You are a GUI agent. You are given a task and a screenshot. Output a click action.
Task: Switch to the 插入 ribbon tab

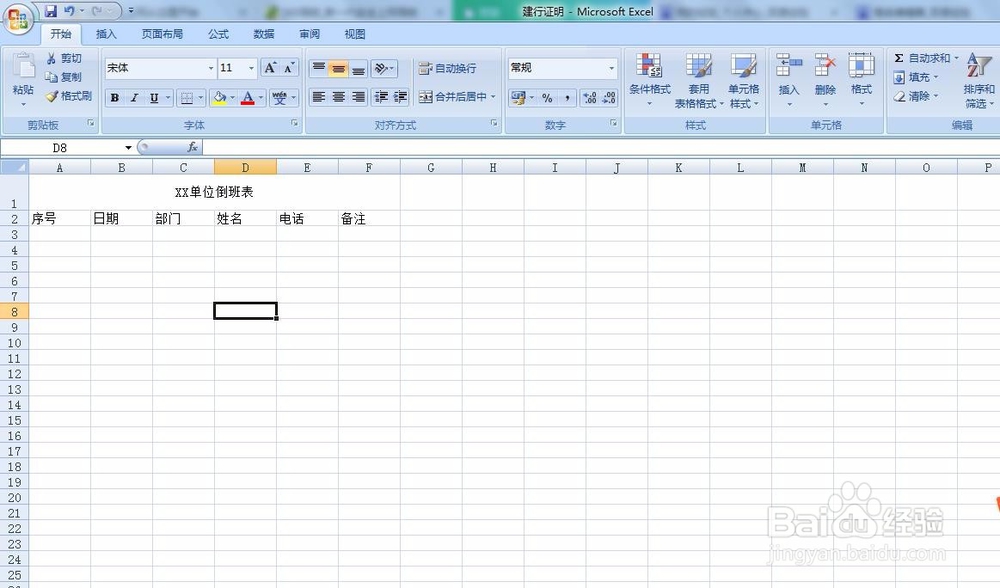tap(106, 33)
